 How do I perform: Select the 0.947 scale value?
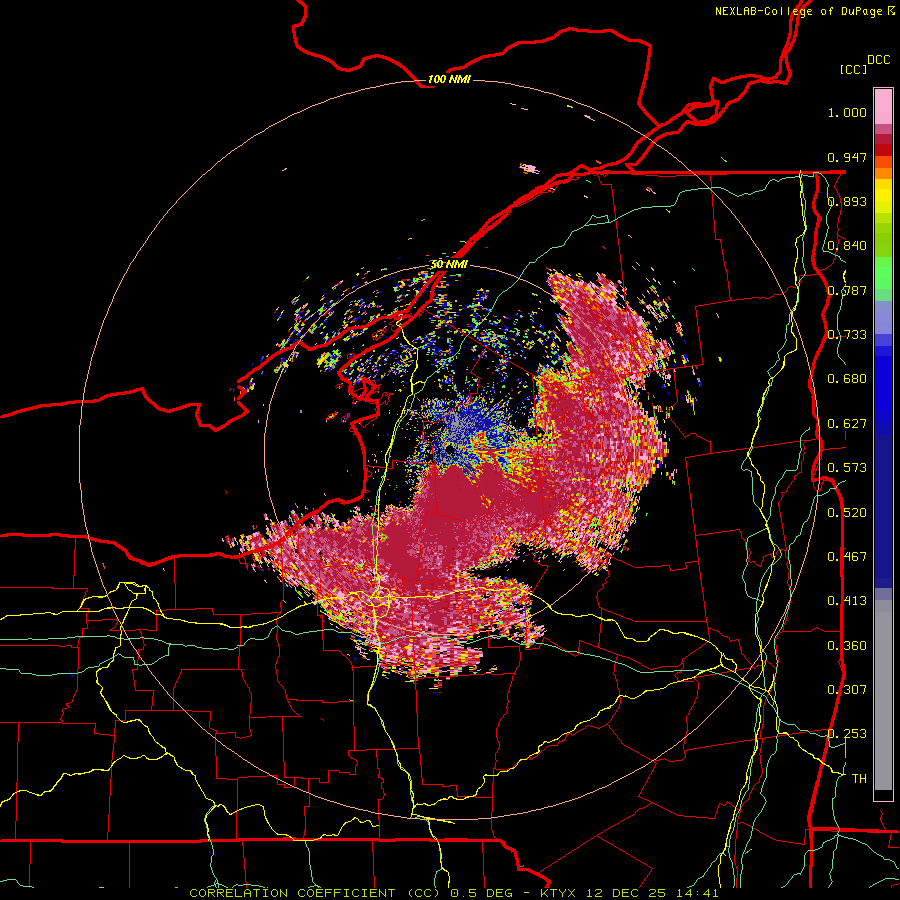click(847, 157)
